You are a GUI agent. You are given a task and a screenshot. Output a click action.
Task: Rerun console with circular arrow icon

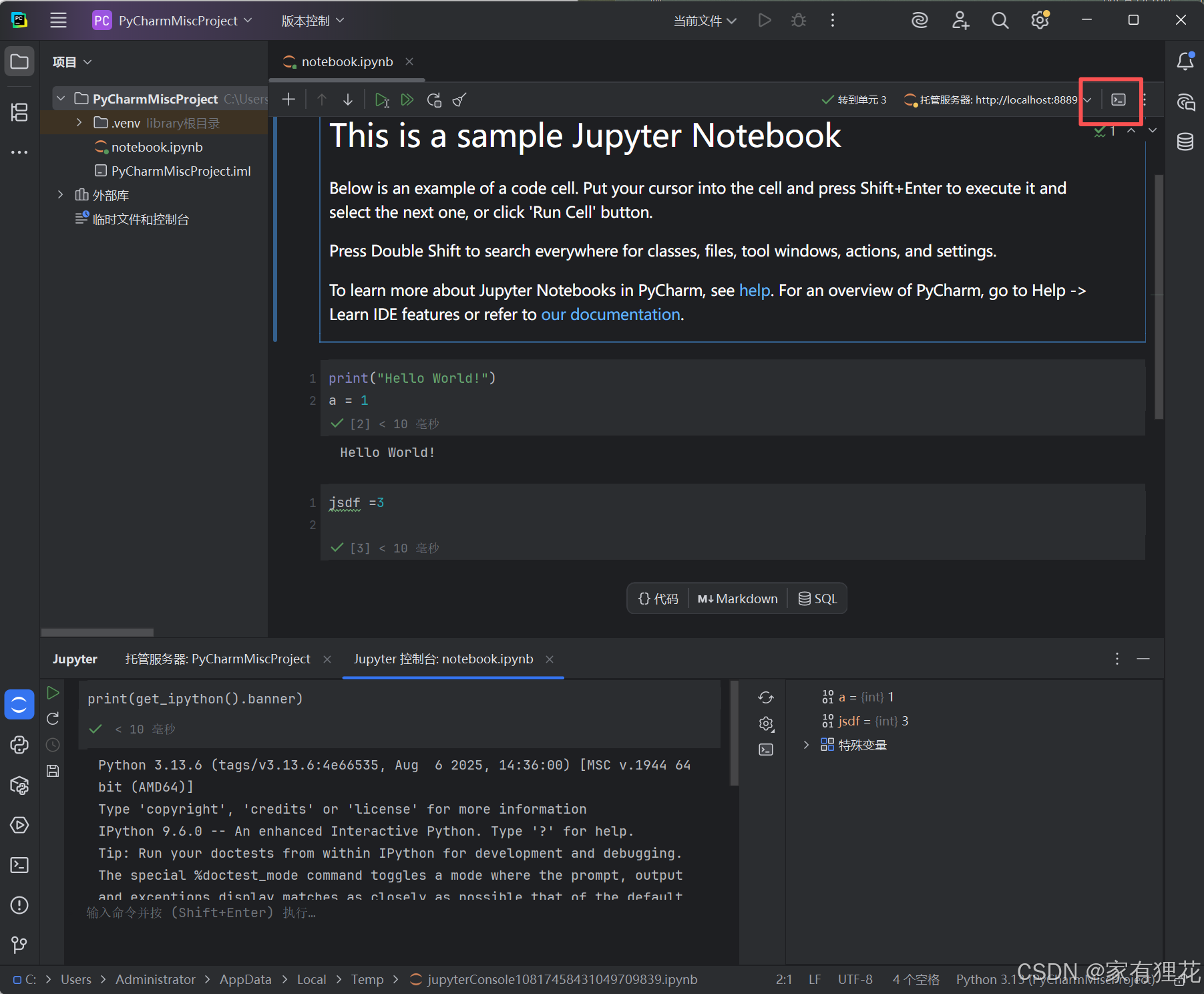(53, 719)
